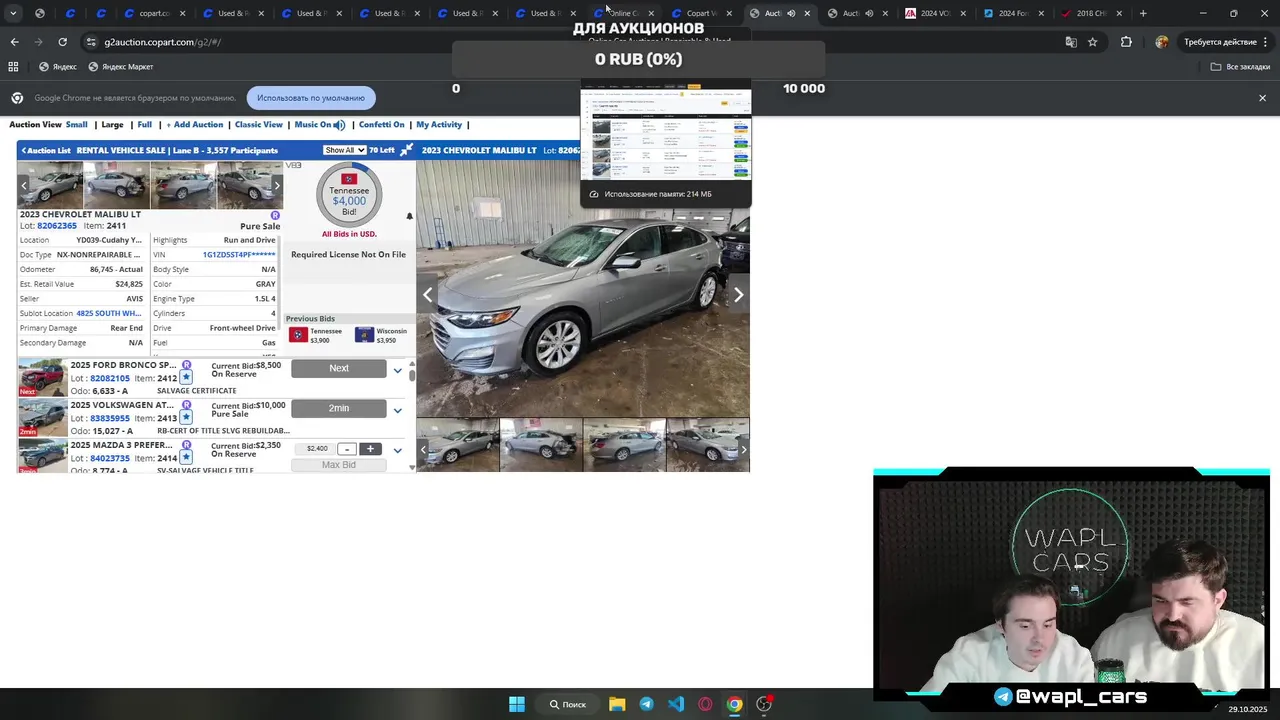The width and height of the screenshot is (1280, 720).
Task: Click the browser back arrow
Action: tap(14, 42)
